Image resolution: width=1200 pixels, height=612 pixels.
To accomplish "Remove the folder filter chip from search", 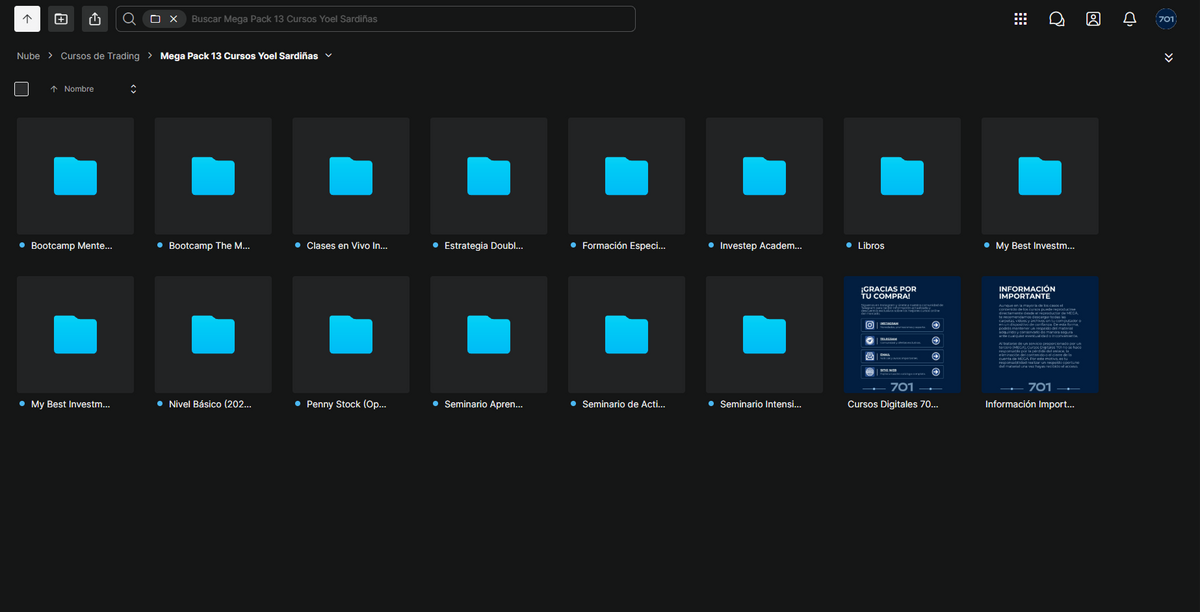I will point(173,19).
